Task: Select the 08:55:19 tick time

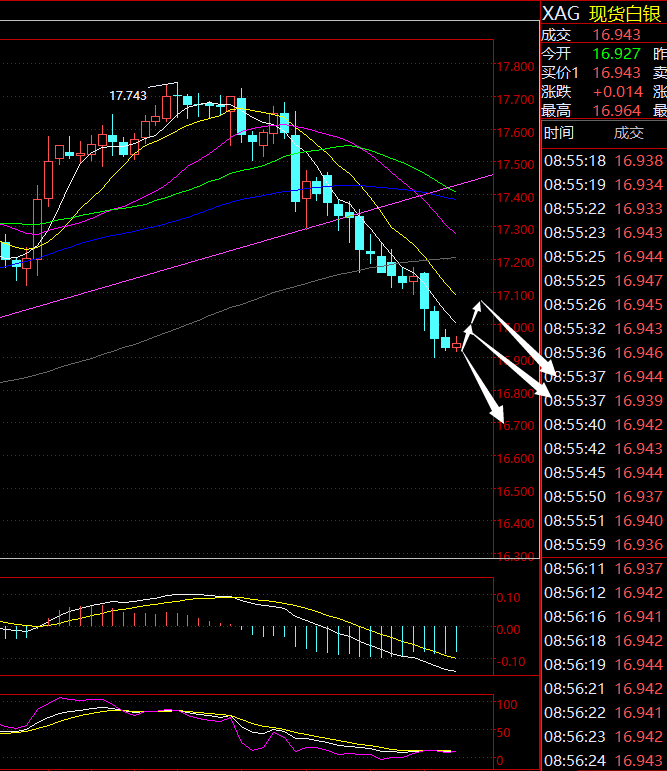Action: (575, 185)
